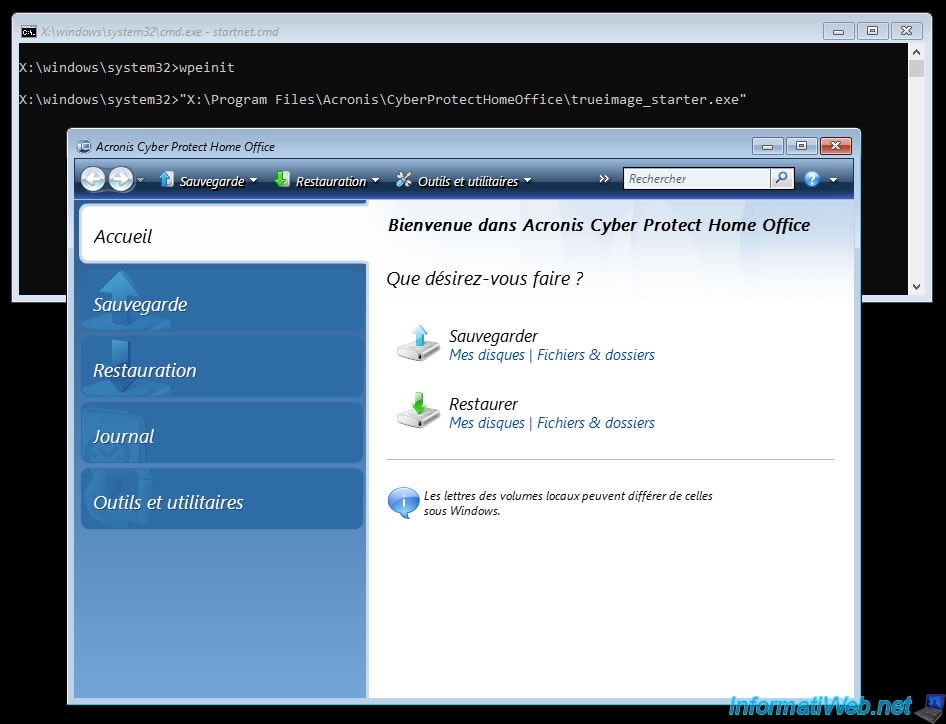Expand the Sauvegarde toolbar dropdown arrow
This screenshot has width=946, height=724.
[x=253, y=181]
